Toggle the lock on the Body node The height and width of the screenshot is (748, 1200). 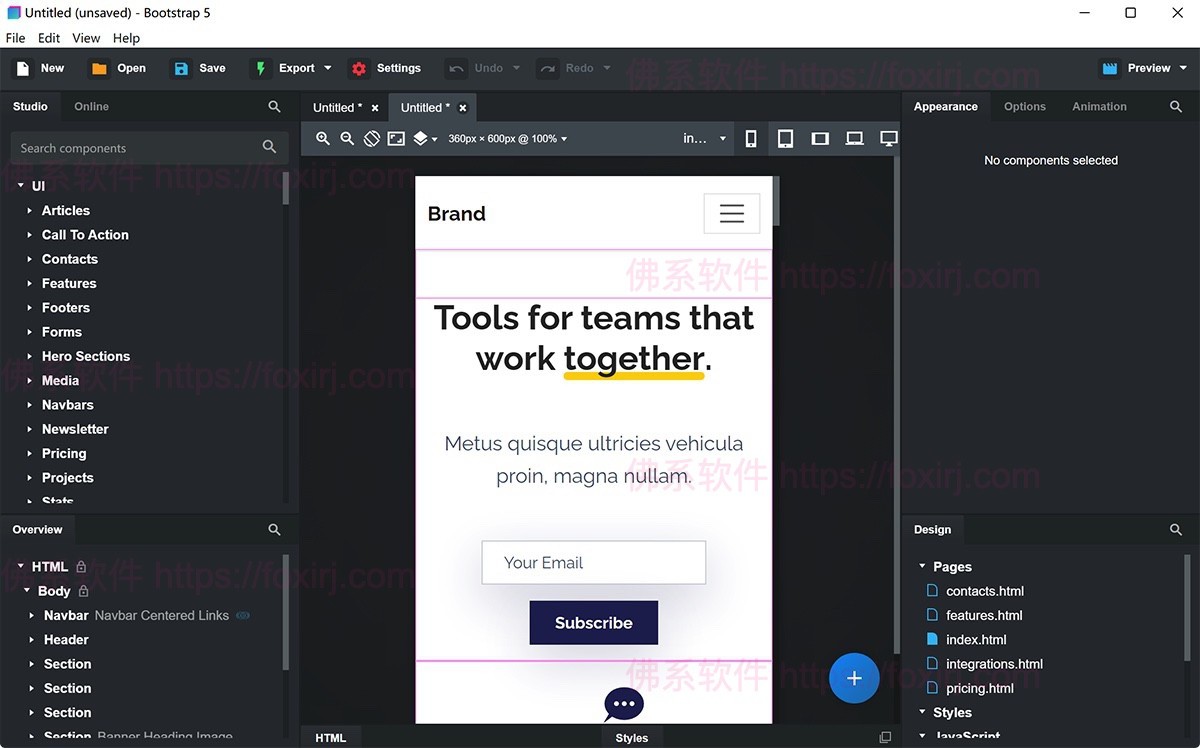tap(84, 591)
